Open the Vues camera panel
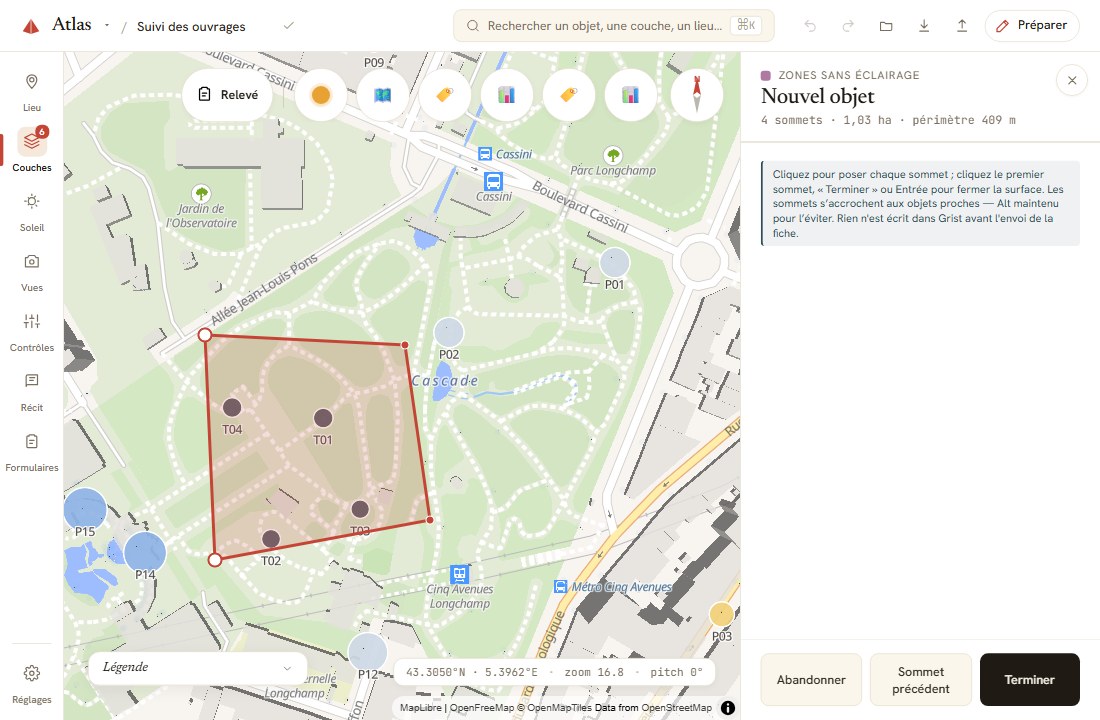1100x720 pixels. [x=32, y=273]
